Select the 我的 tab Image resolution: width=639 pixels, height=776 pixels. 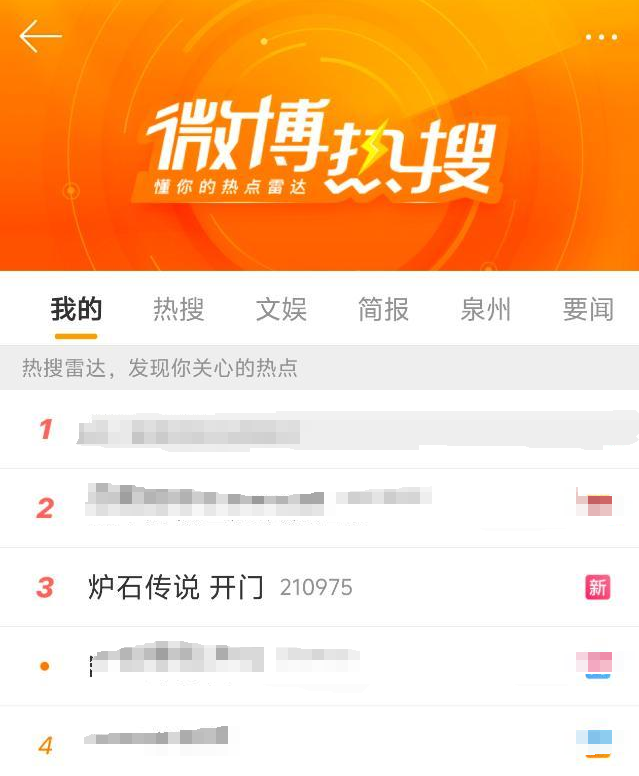coord(76,309)
